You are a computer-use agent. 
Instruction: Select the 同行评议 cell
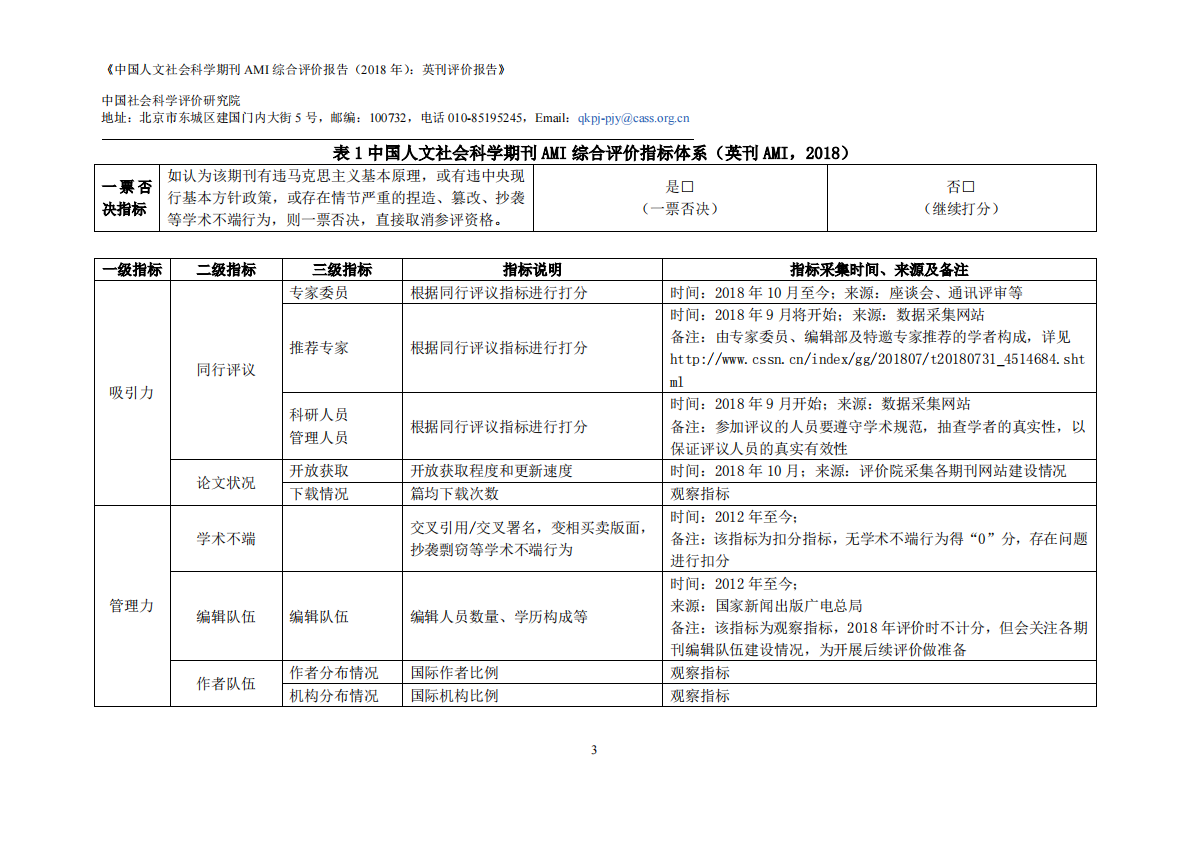[x=225, y=370]
